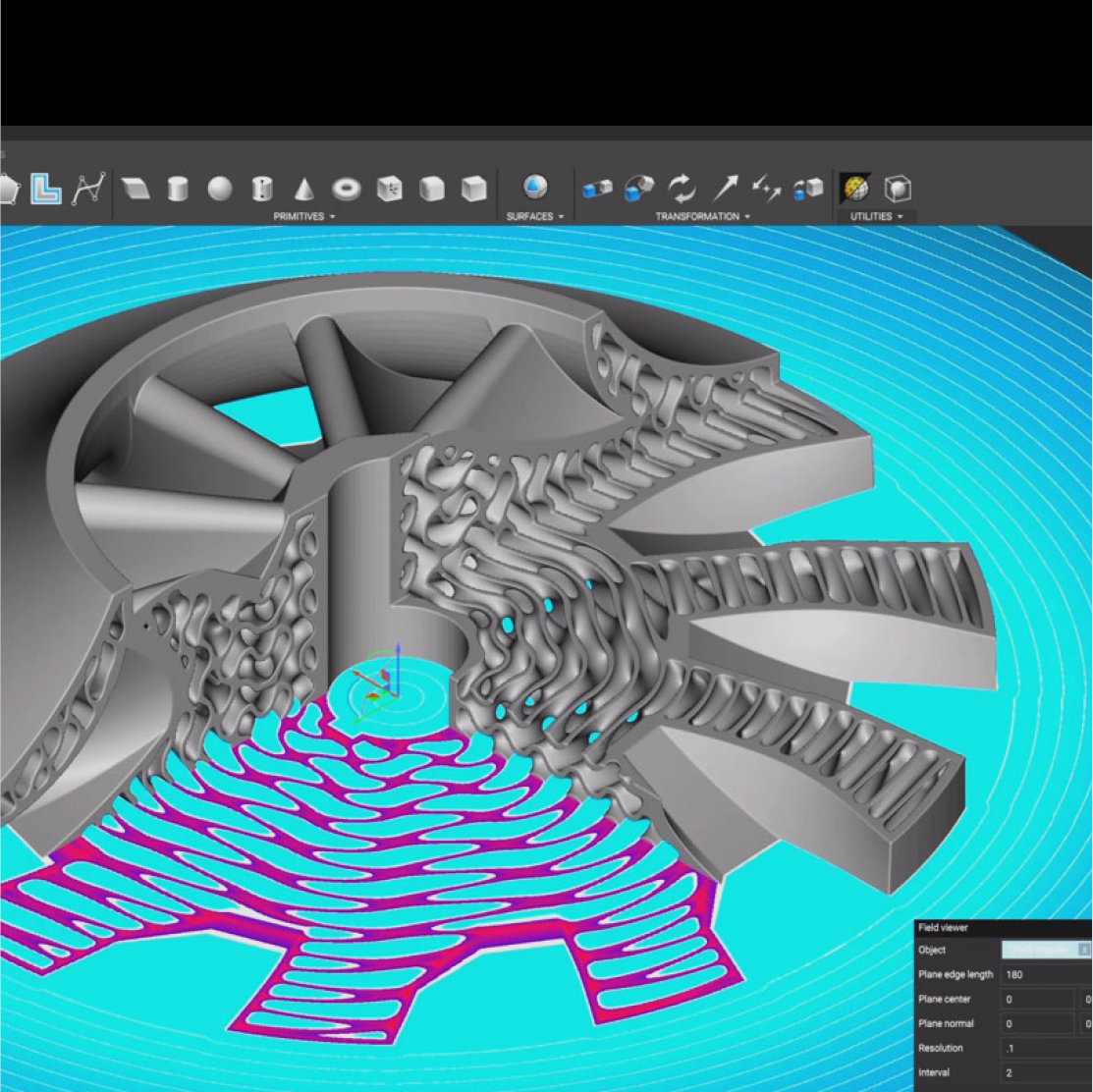Screen dimensions: 1093x1092
Task: Create a sphere primitive
Action: pyautogui.click(x=220, y=189)
